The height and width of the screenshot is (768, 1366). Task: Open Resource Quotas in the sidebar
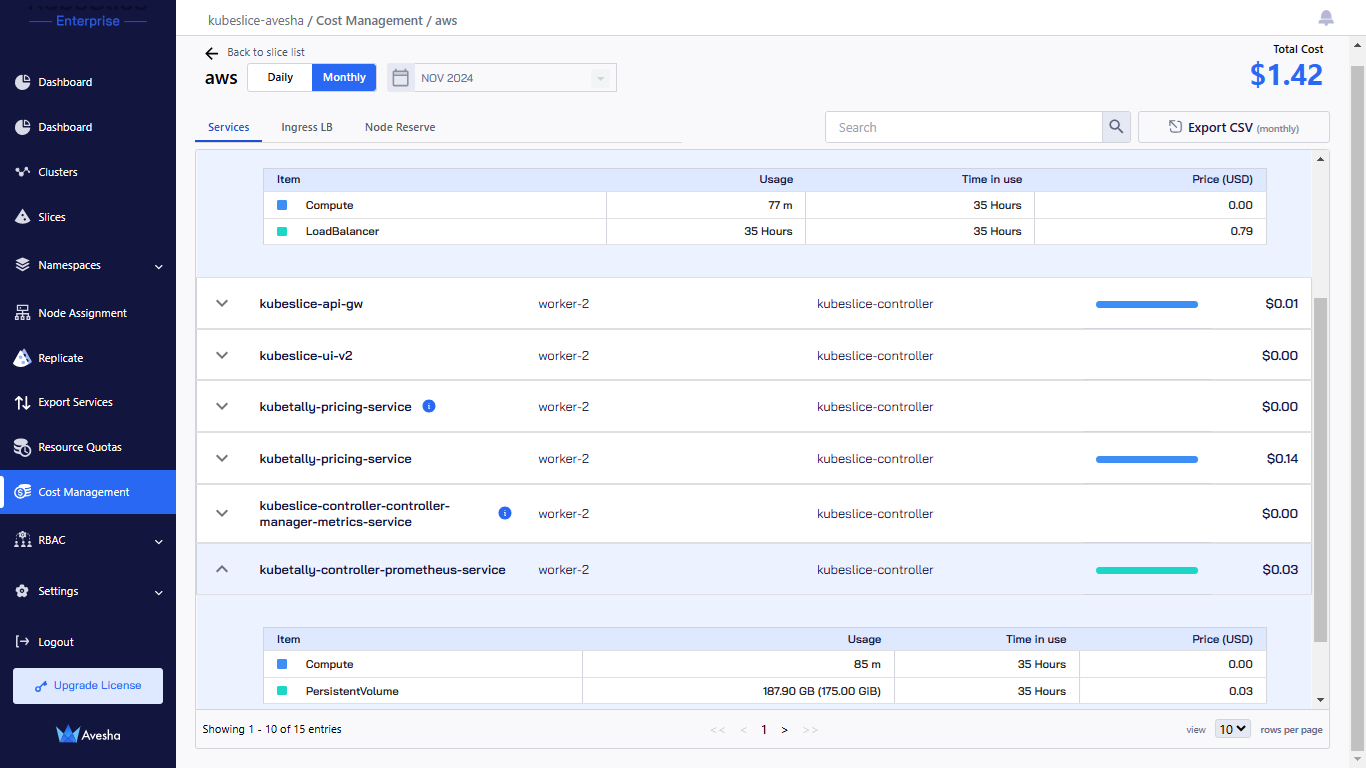tap(80, 447)
